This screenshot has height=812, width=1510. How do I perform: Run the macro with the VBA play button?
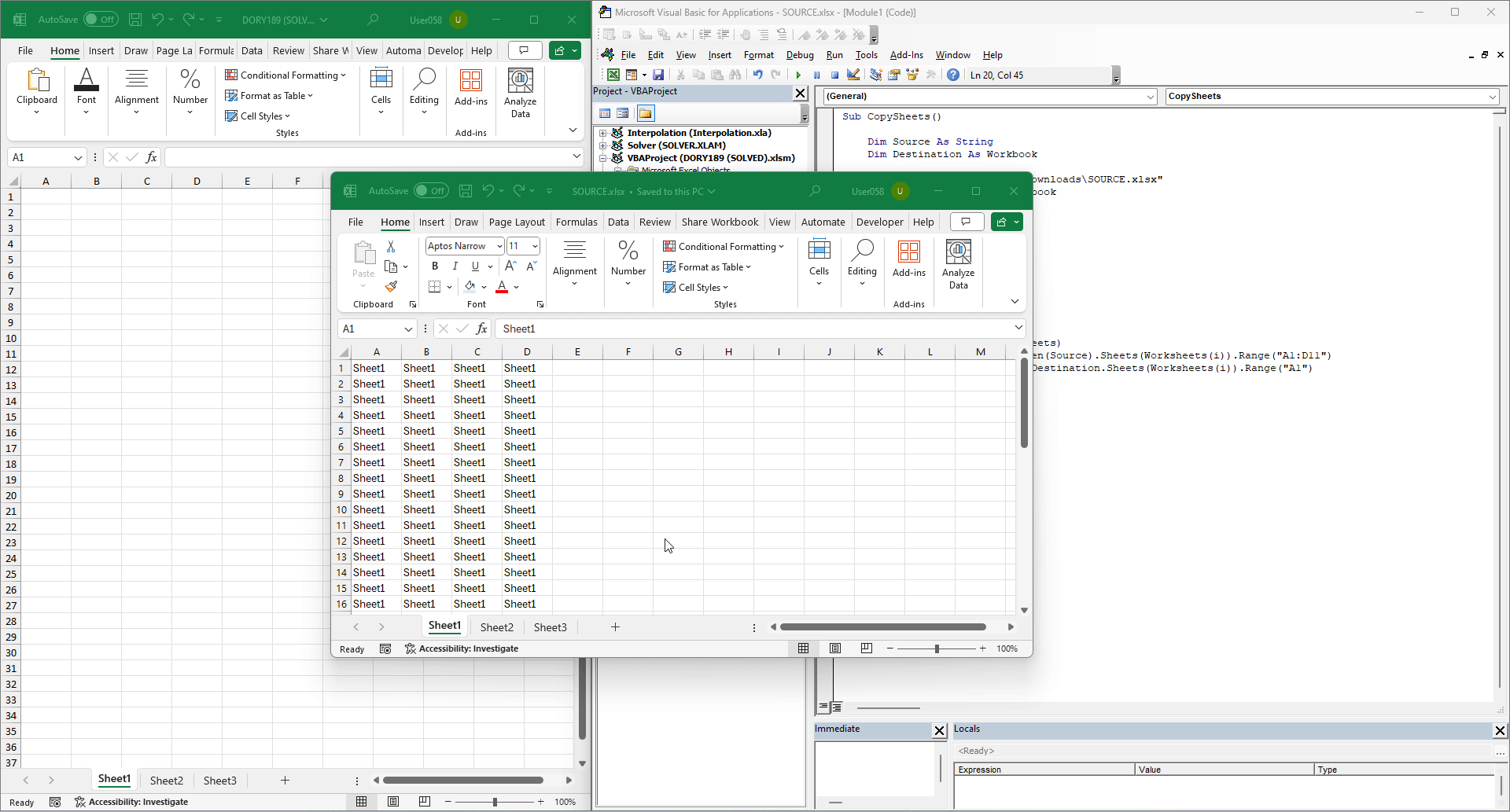click(x=798, y=75)
